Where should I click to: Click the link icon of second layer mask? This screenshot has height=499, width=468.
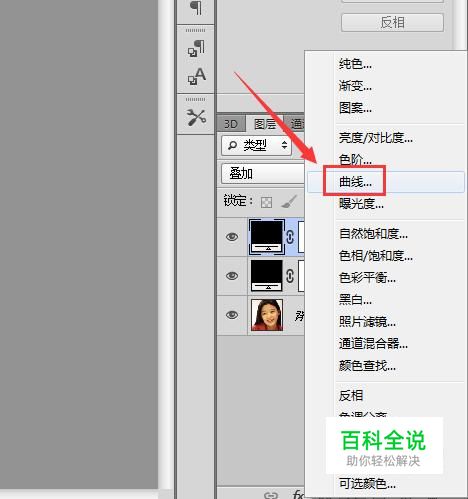[290, 276]
